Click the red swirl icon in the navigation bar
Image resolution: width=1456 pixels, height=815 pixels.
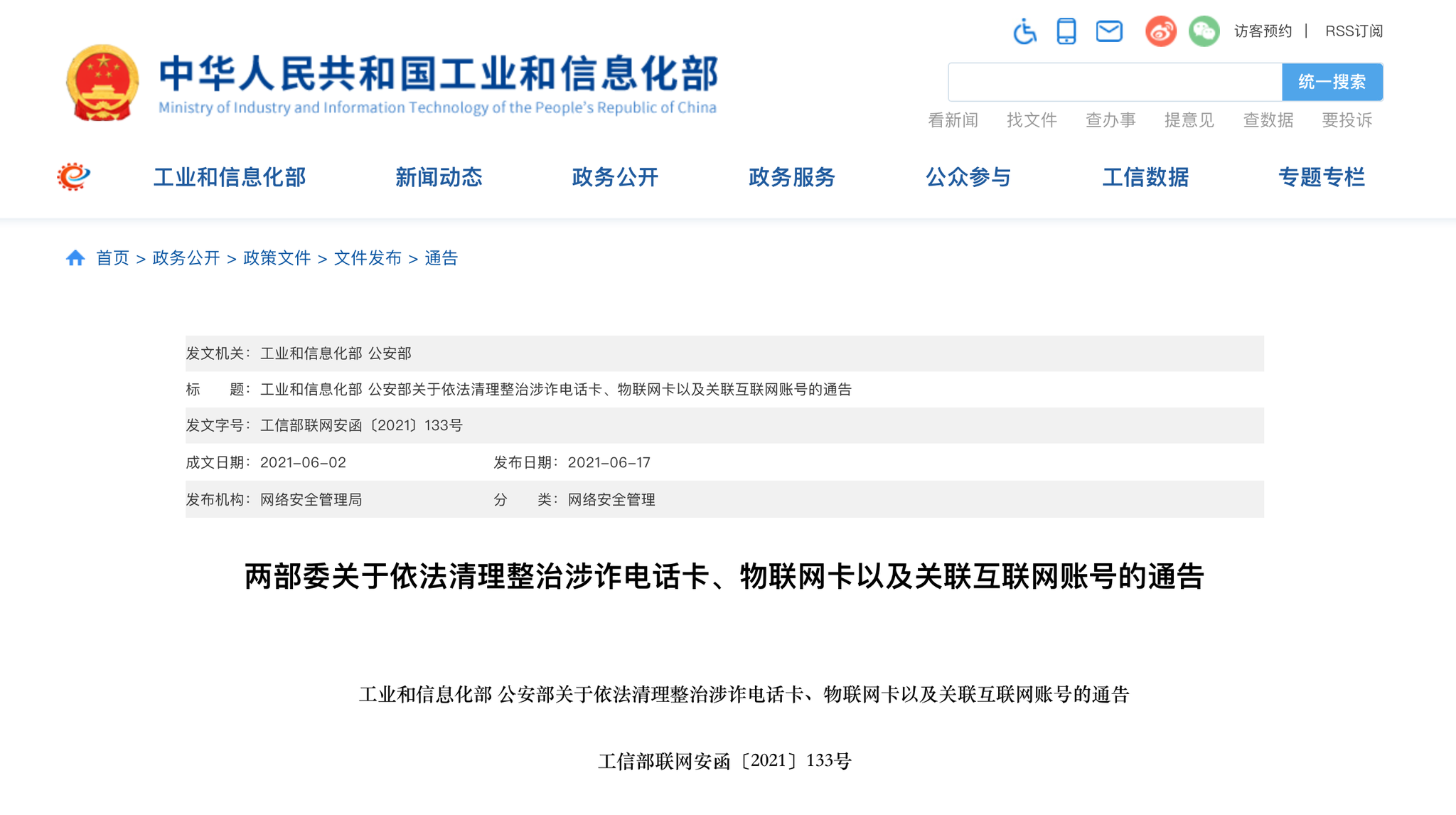pos(74,176)
